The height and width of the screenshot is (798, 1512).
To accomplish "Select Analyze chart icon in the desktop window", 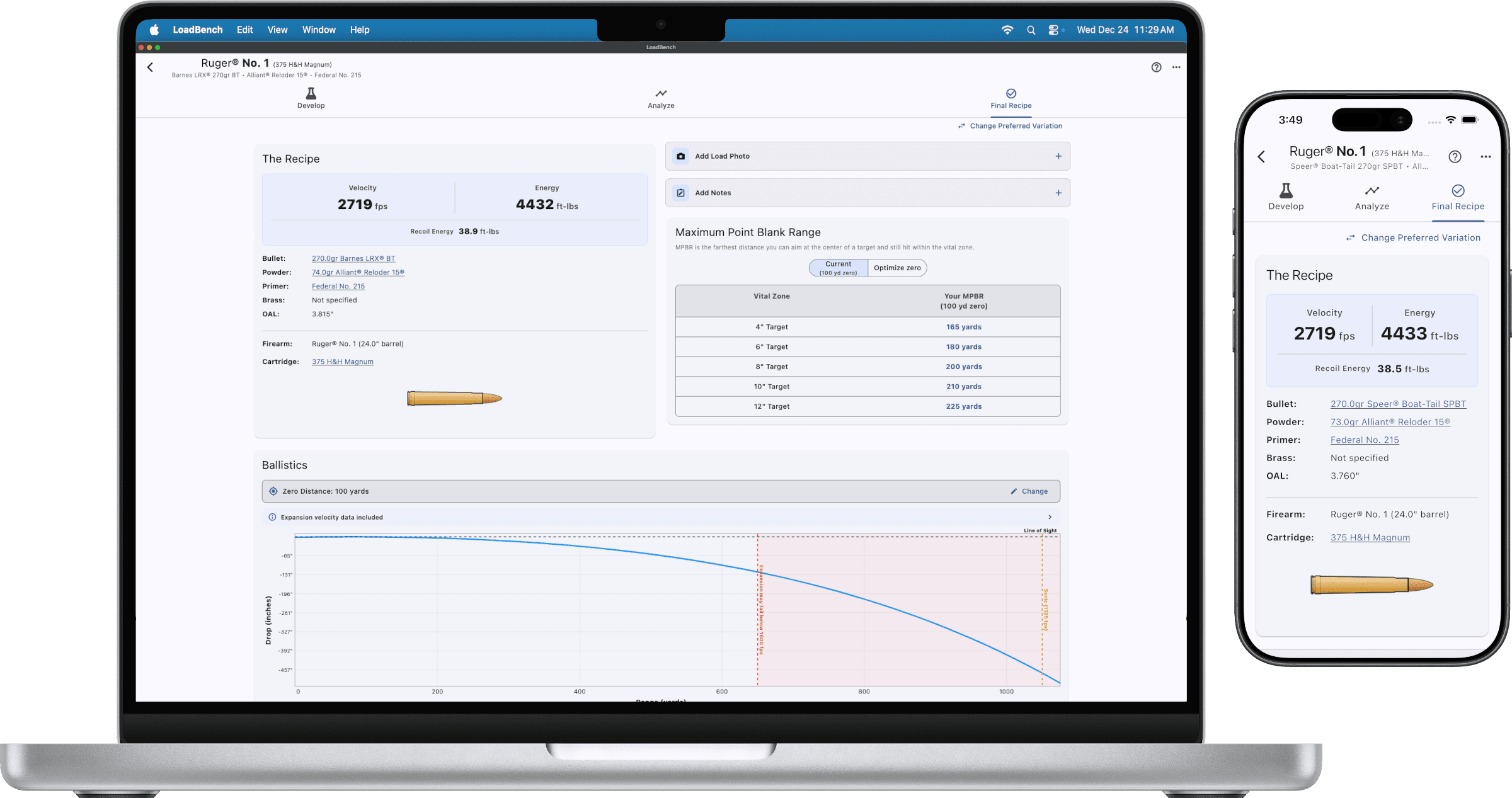I will [661, 93].
